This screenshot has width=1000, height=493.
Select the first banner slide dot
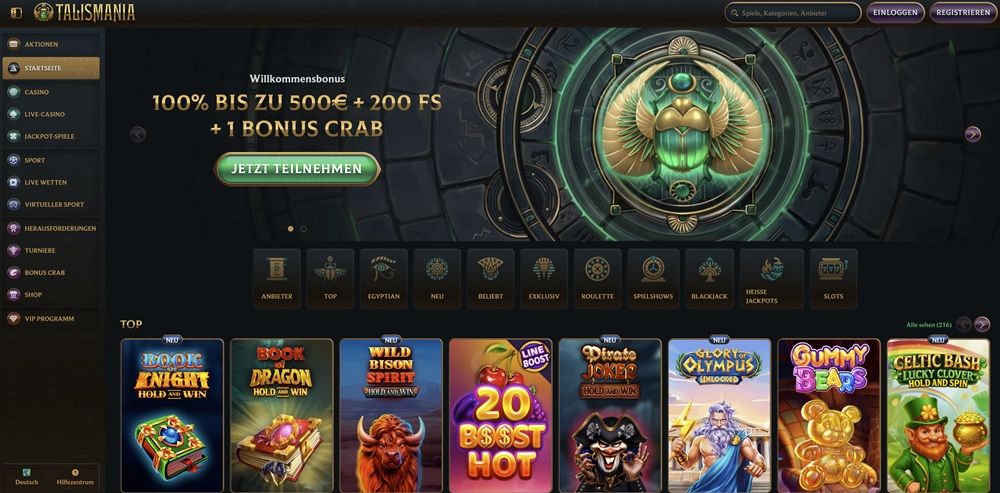291,228
